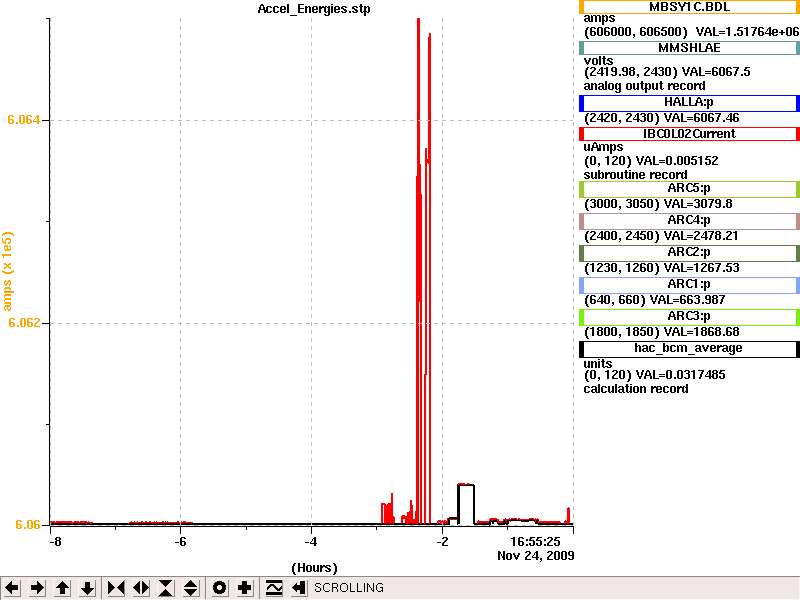Click the -4 hours tick label
The image size is (800, 600).
[x=311, y=542]
